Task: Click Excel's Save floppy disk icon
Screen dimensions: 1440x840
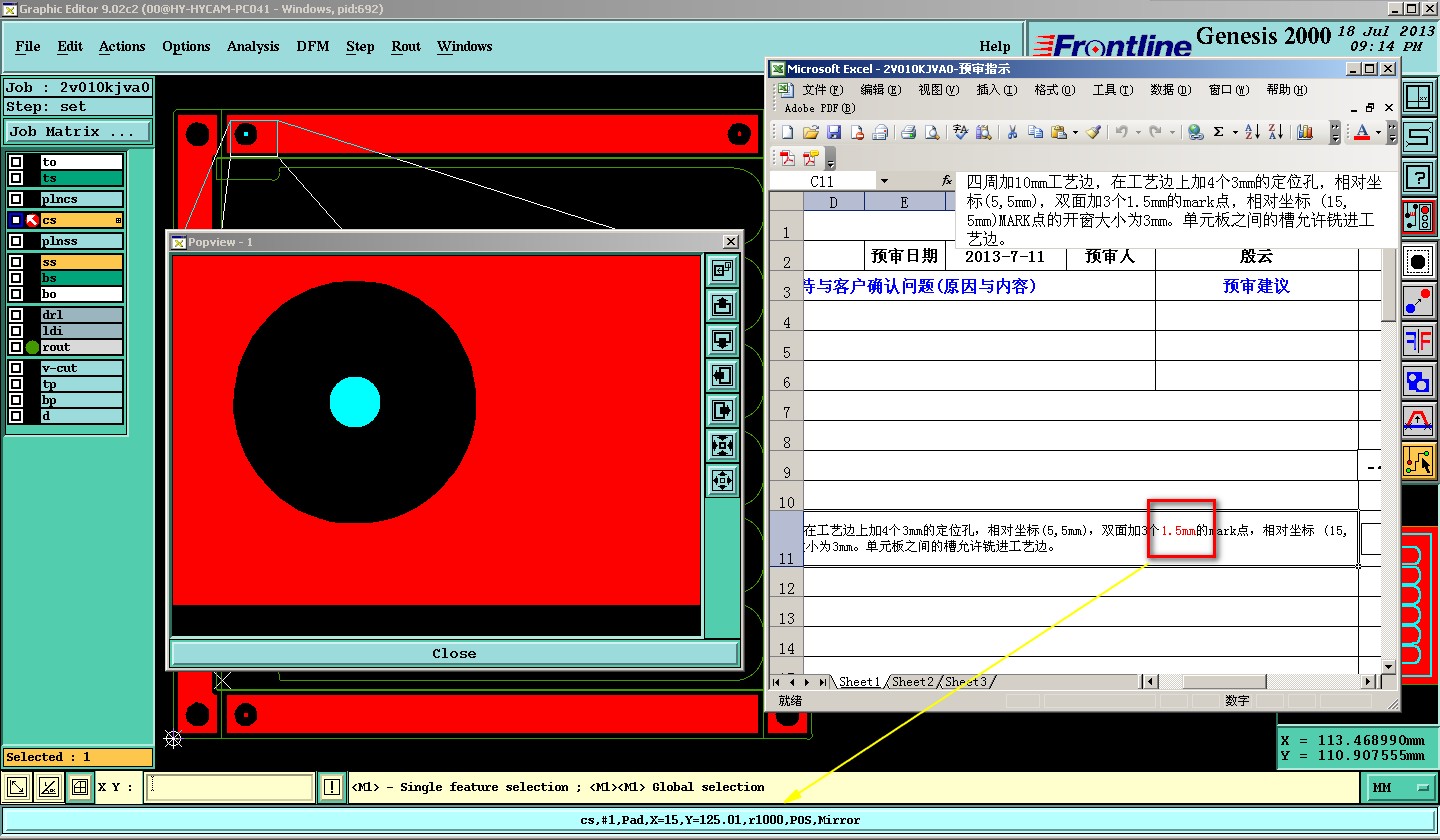Action: 833,132
